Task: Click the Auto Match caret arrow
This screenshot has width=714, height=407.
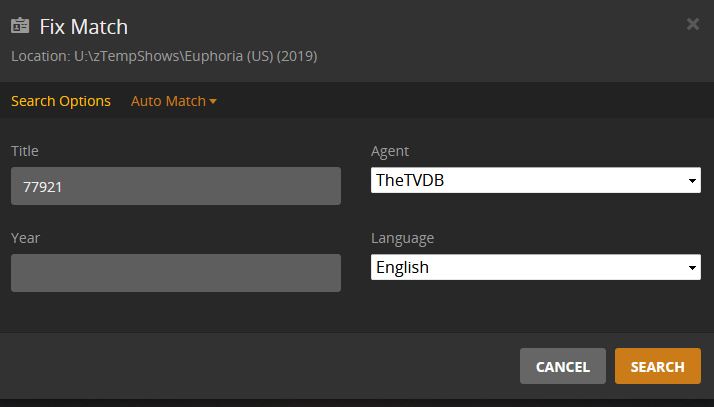Action: point(213,101)
